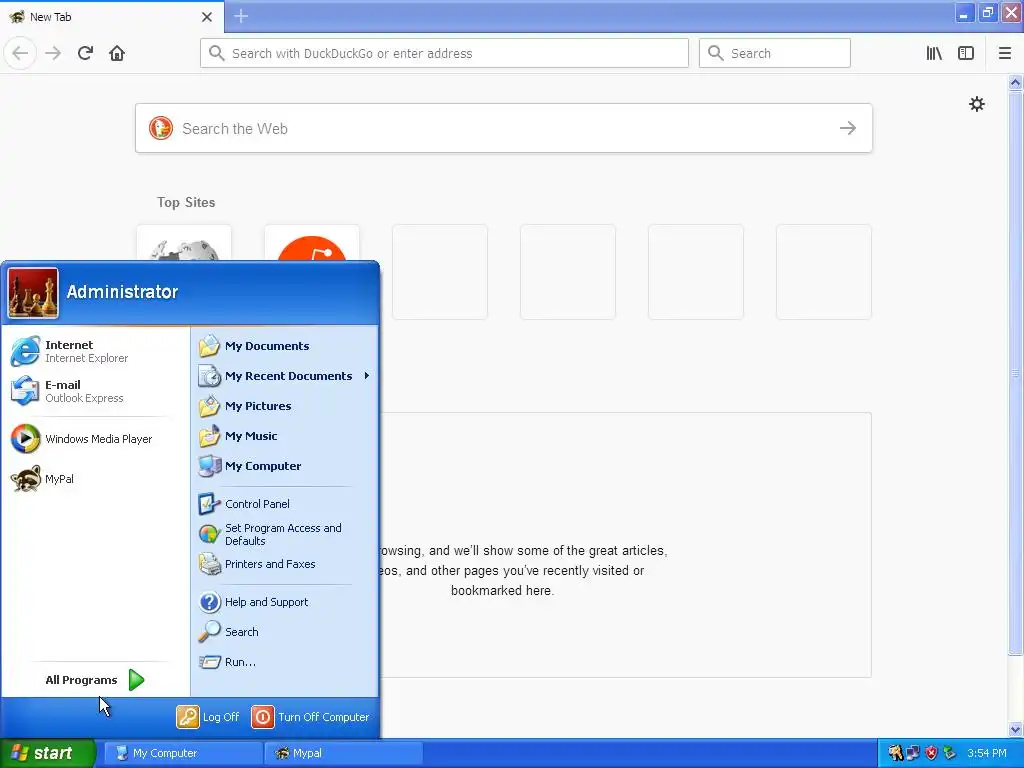The image size is (1024, 768).
Task: Click the Windows start button
Action: coord(47,753)
